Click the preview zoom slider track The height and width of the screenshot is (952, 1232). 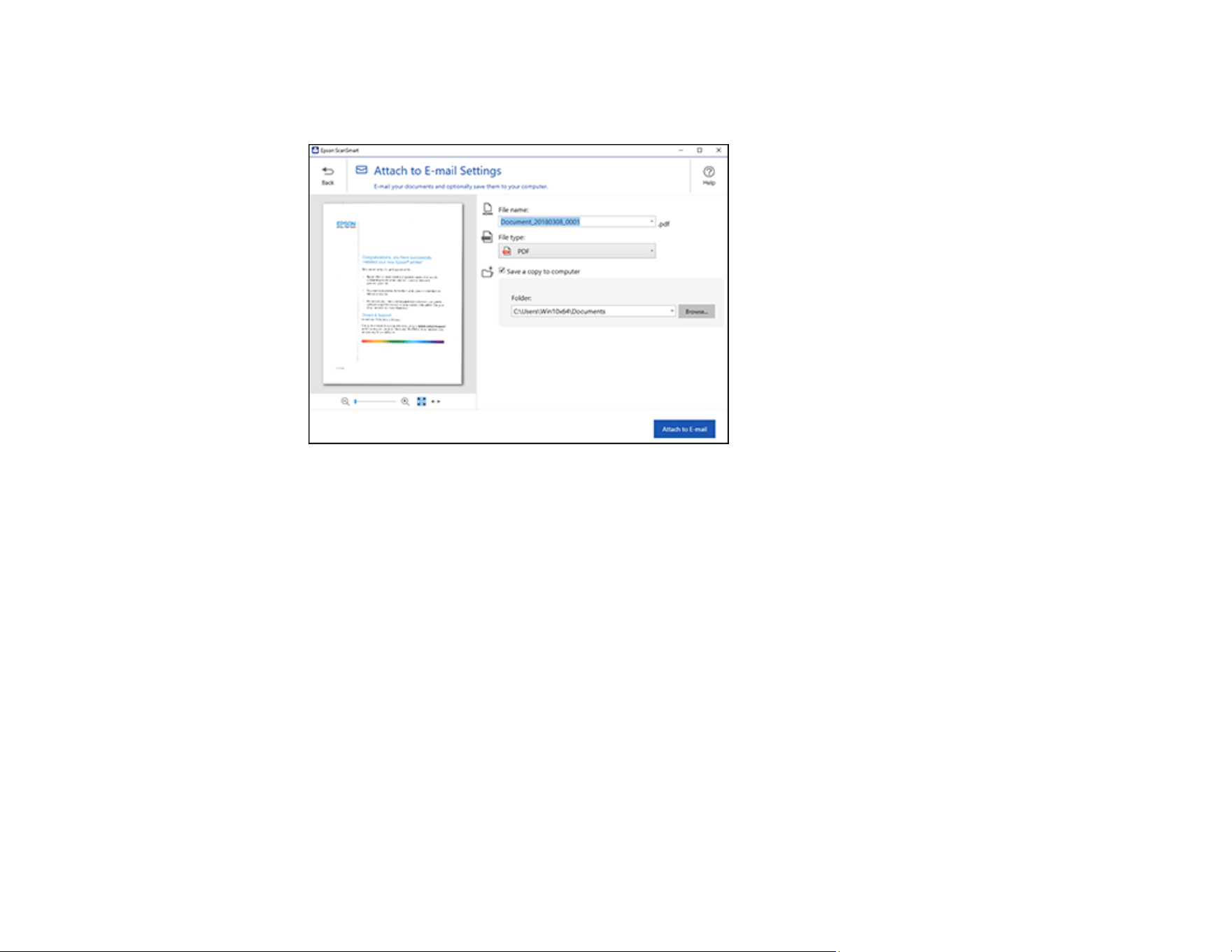tap(376, 402)
